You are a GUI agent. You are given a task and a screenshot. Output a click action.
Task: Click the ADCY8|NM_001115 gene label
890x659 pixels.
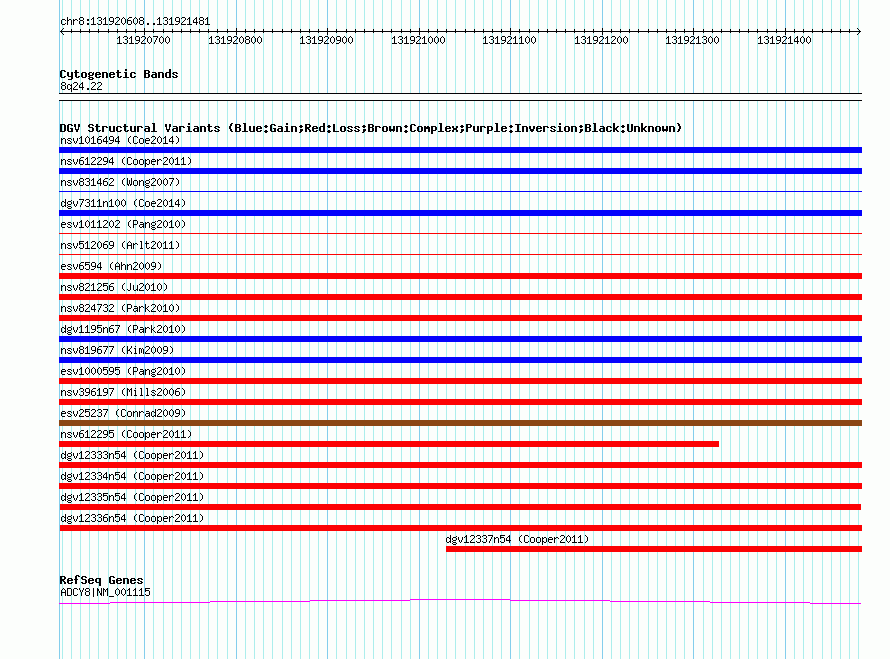coord(106,592)
